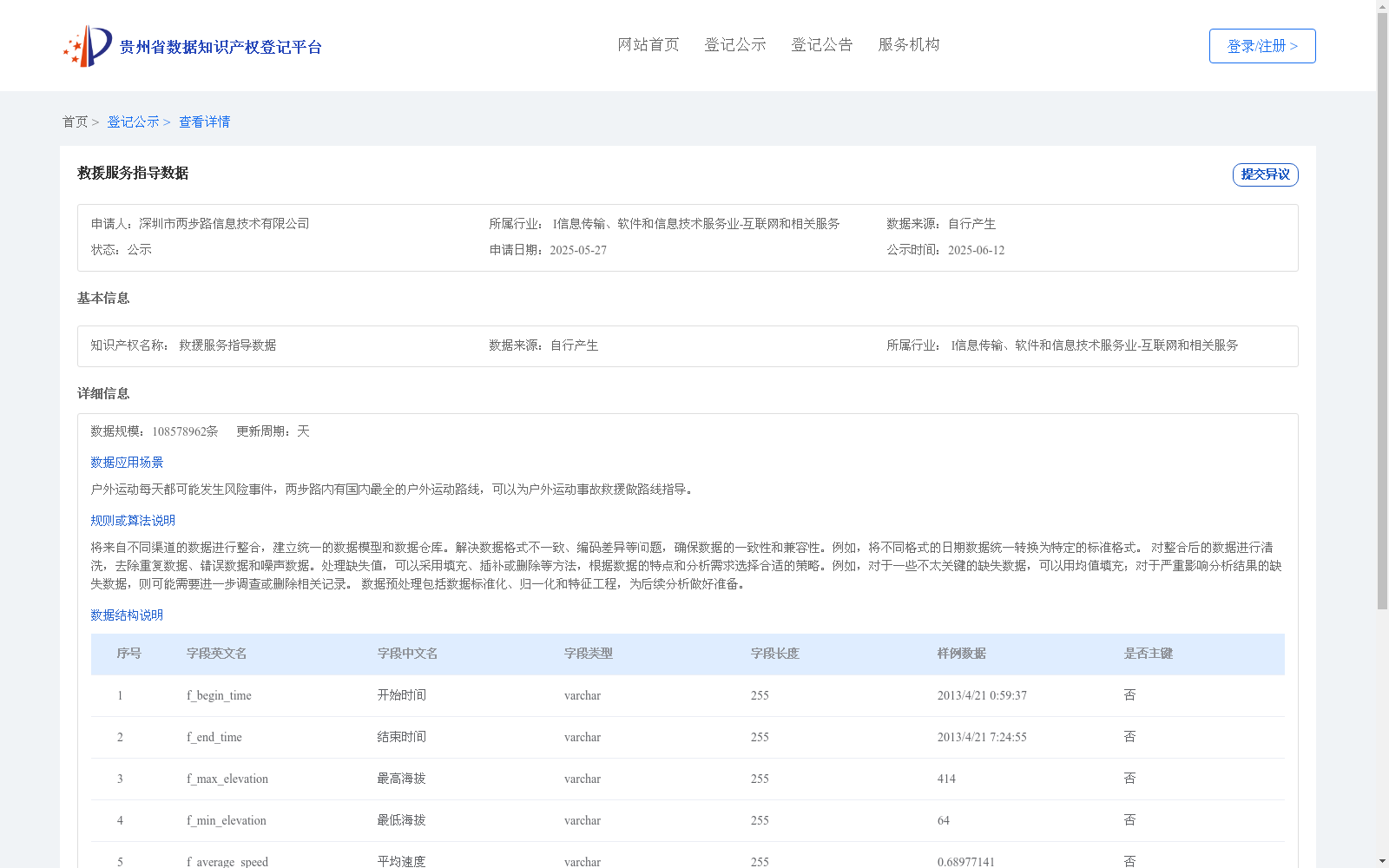This screenshot has height=868, width=1389.
Task: Open the 网站首页 menu item
Action: pyautogui.click(x=648, y=45)
